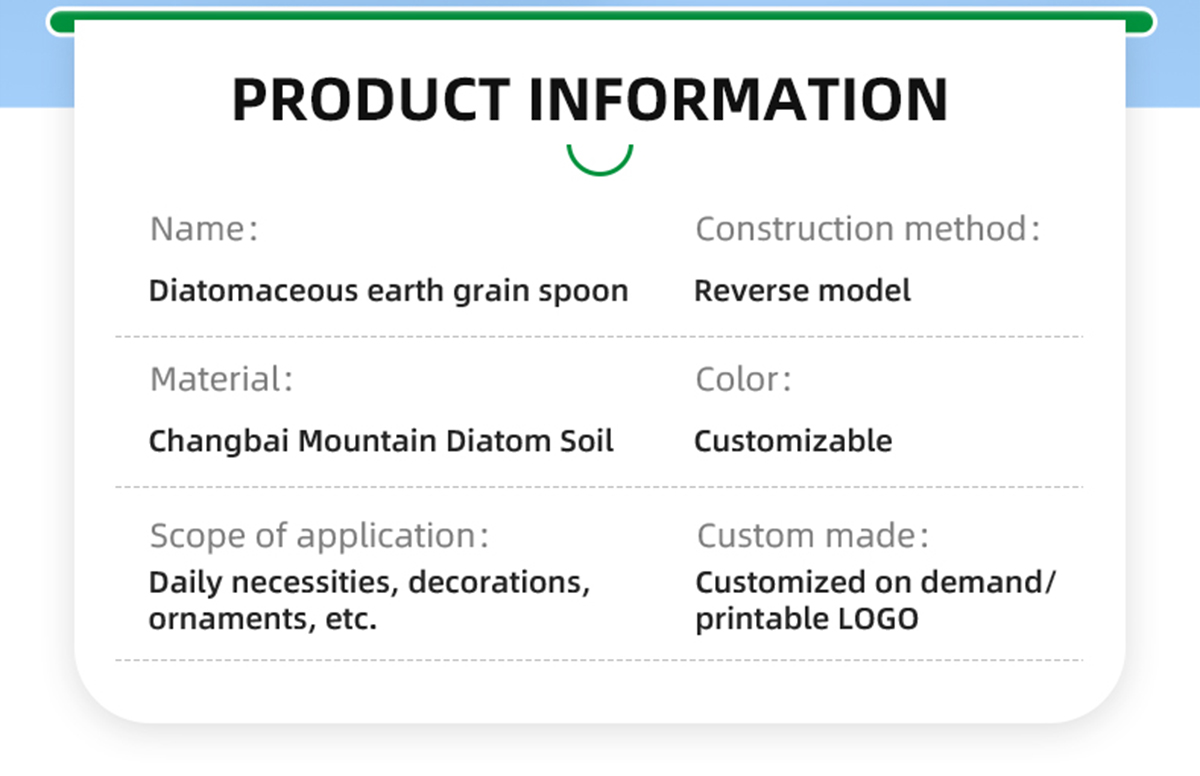The height and width of the screenshot is (776, 1200).
Task: Click the green bar atop the card
Action: [x=600, y=15]
